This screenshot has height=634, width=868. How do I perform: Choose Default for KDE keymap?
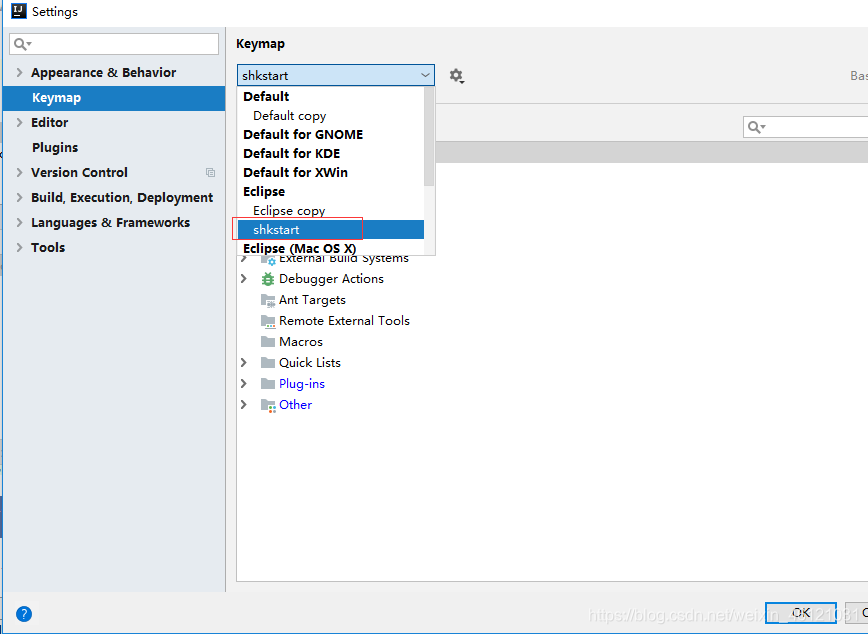coord(330,153)
